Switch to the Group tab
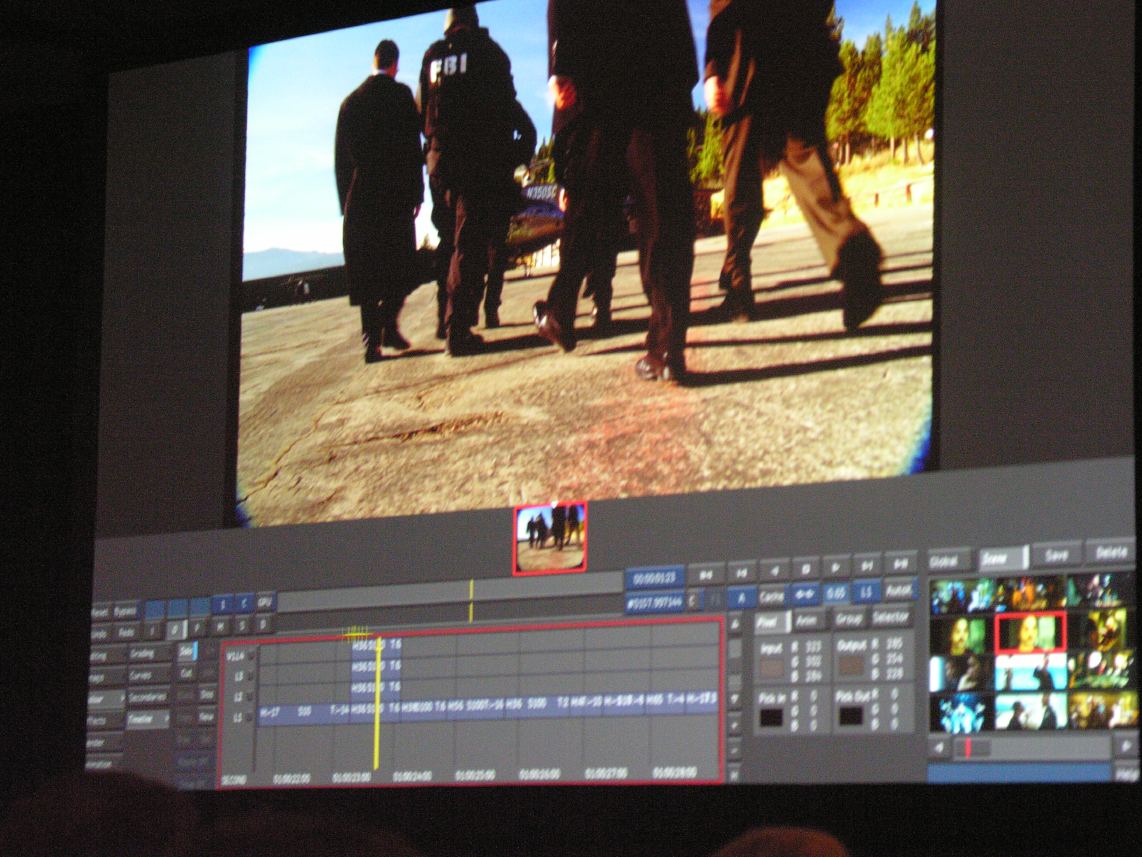The height and width of the screenshot is (857, 1142). coord(848,619)
